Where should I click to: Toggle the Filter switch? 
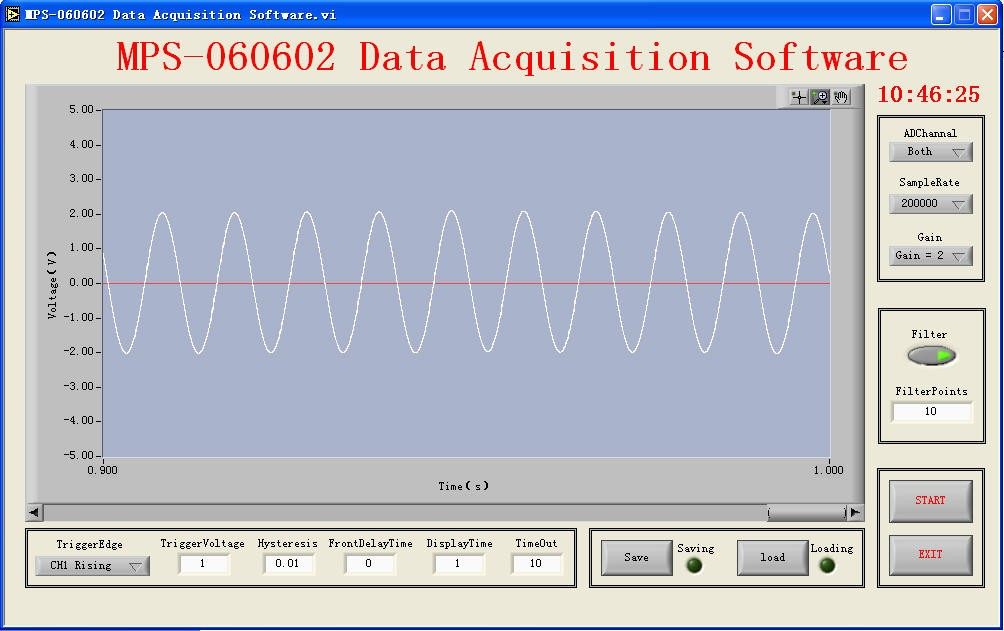pyautogui.click(x=931, y=355)
